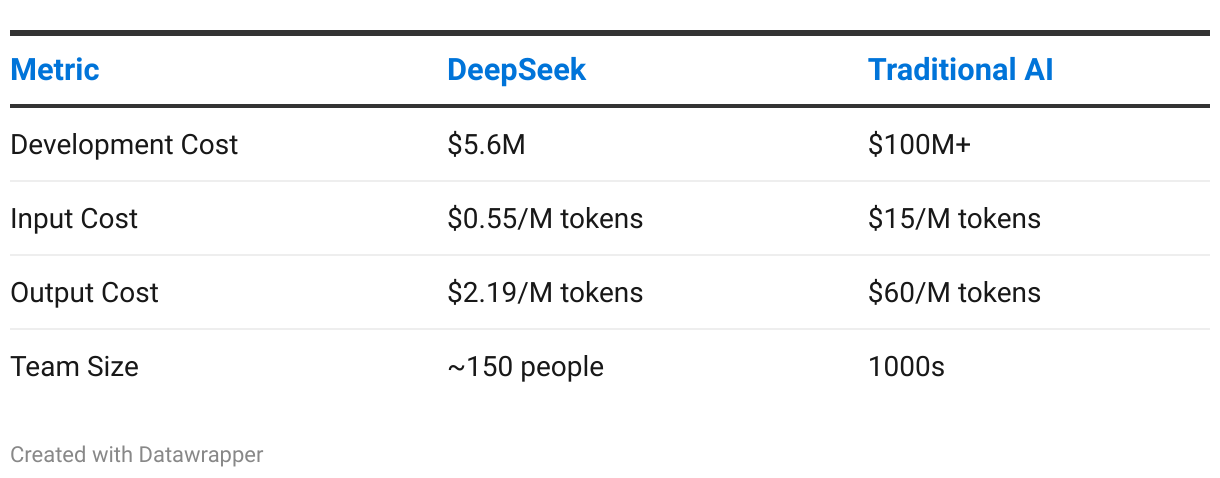This screenshot has width=1220, height=478.
Task: Click the word Datawrapper in footer
Action: pos(201,455)
